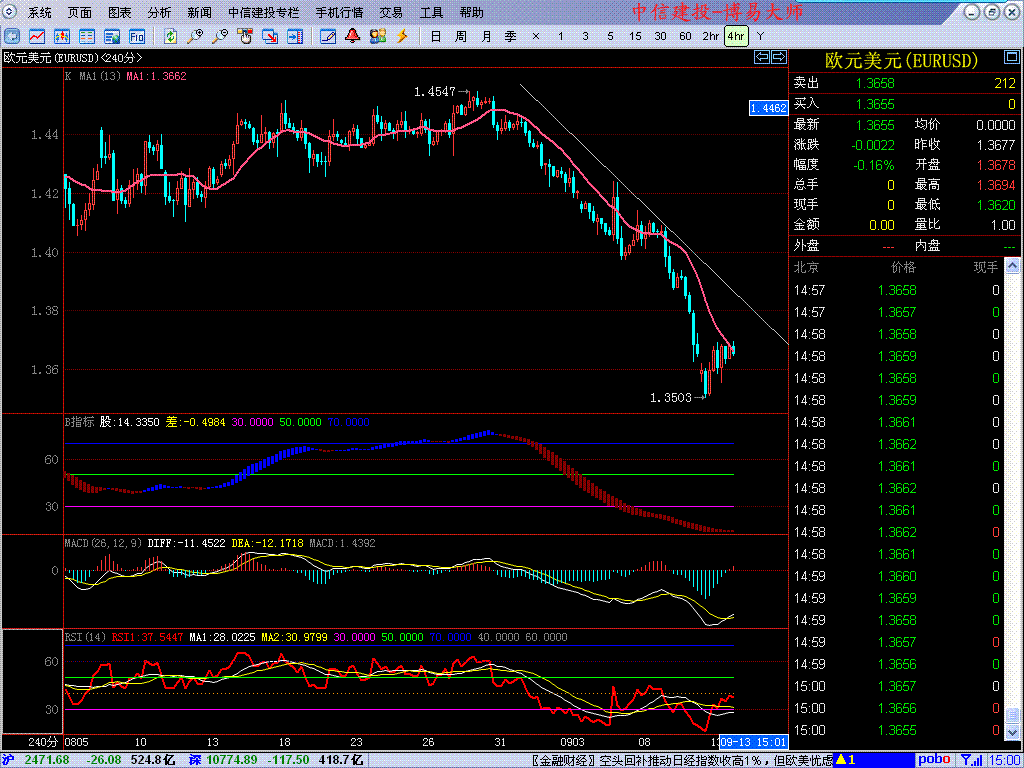Image resolution: width=1024 pixels, height=768 pixels.
Task: Click the pobo logo in status bar
Action: (x=936, y=760)
